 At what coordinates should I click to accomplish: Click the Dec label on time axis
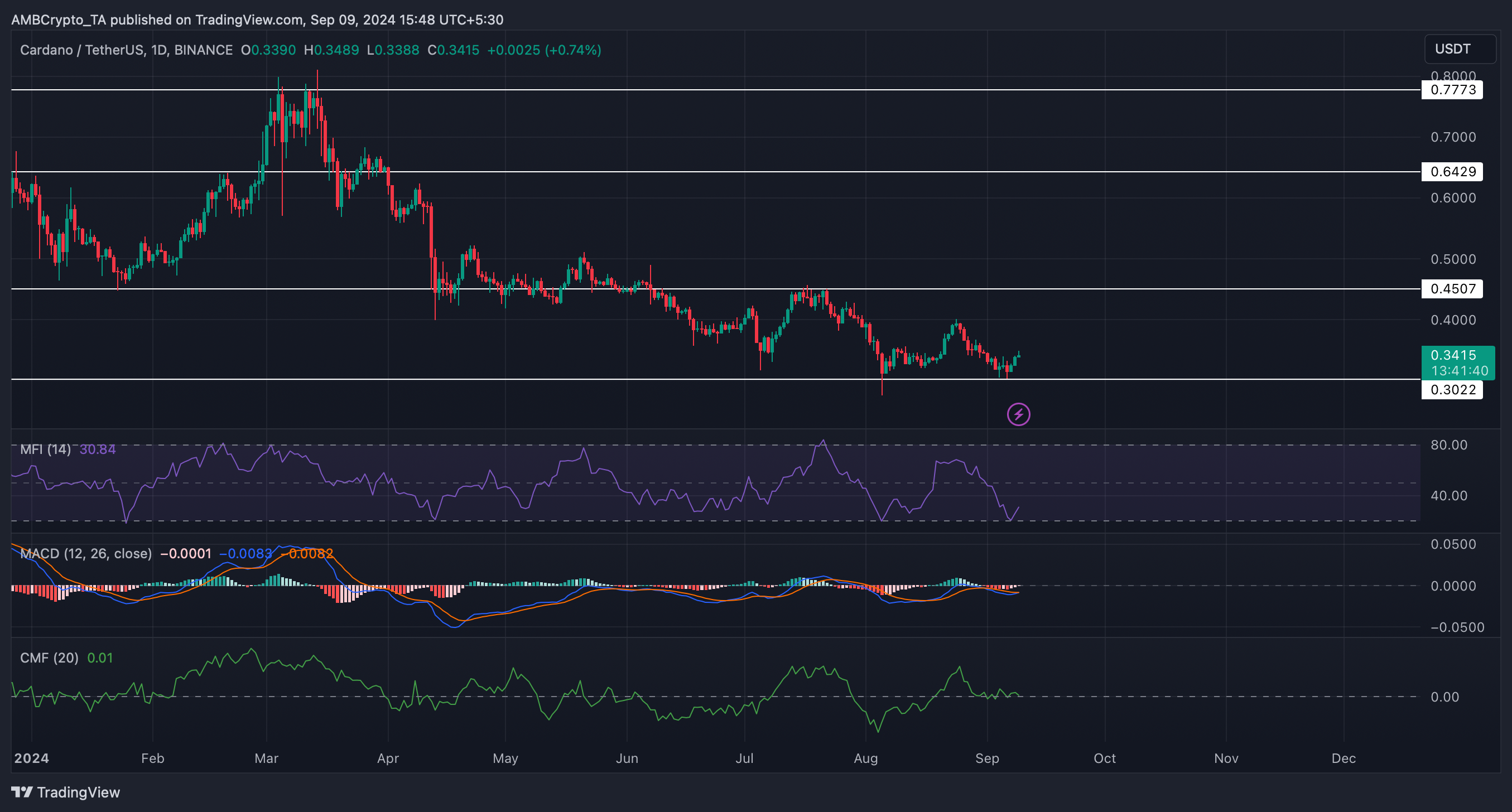coord(1343,758)
